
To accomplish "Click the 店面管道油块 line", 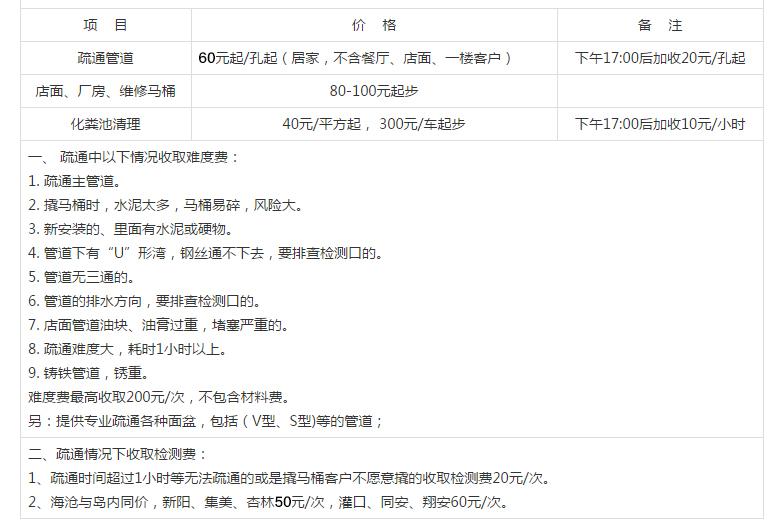I will [x=160, y=325].
